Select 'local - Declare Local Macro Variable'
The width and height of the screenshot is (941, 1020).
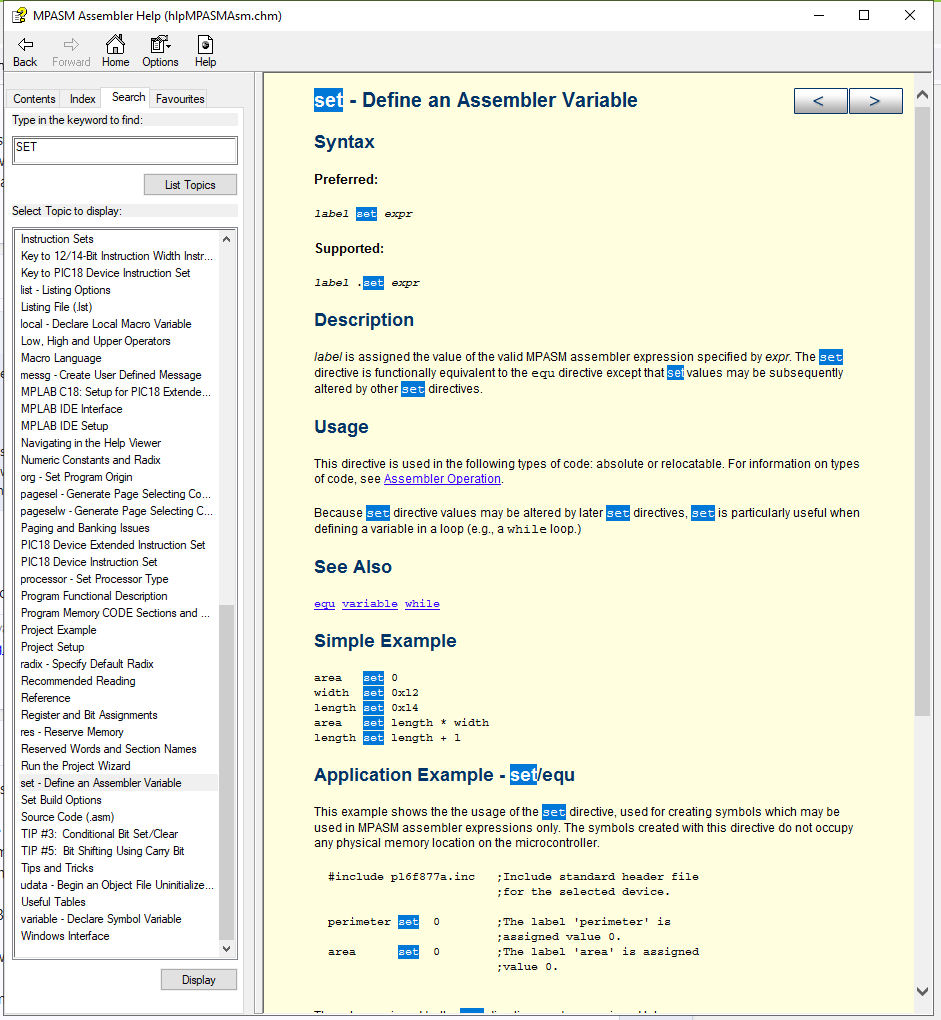tap(106, 323)
